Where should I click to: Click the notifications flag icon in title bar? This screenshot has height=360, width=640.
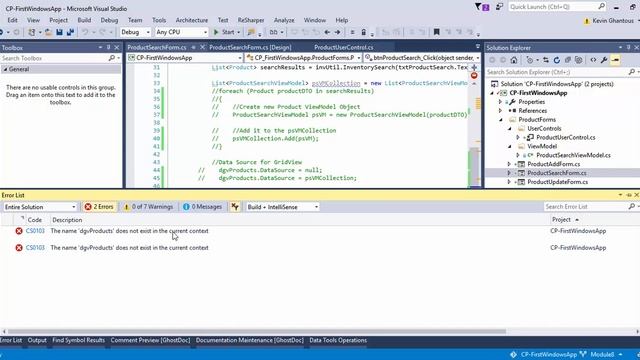click(x=482, y=7)
